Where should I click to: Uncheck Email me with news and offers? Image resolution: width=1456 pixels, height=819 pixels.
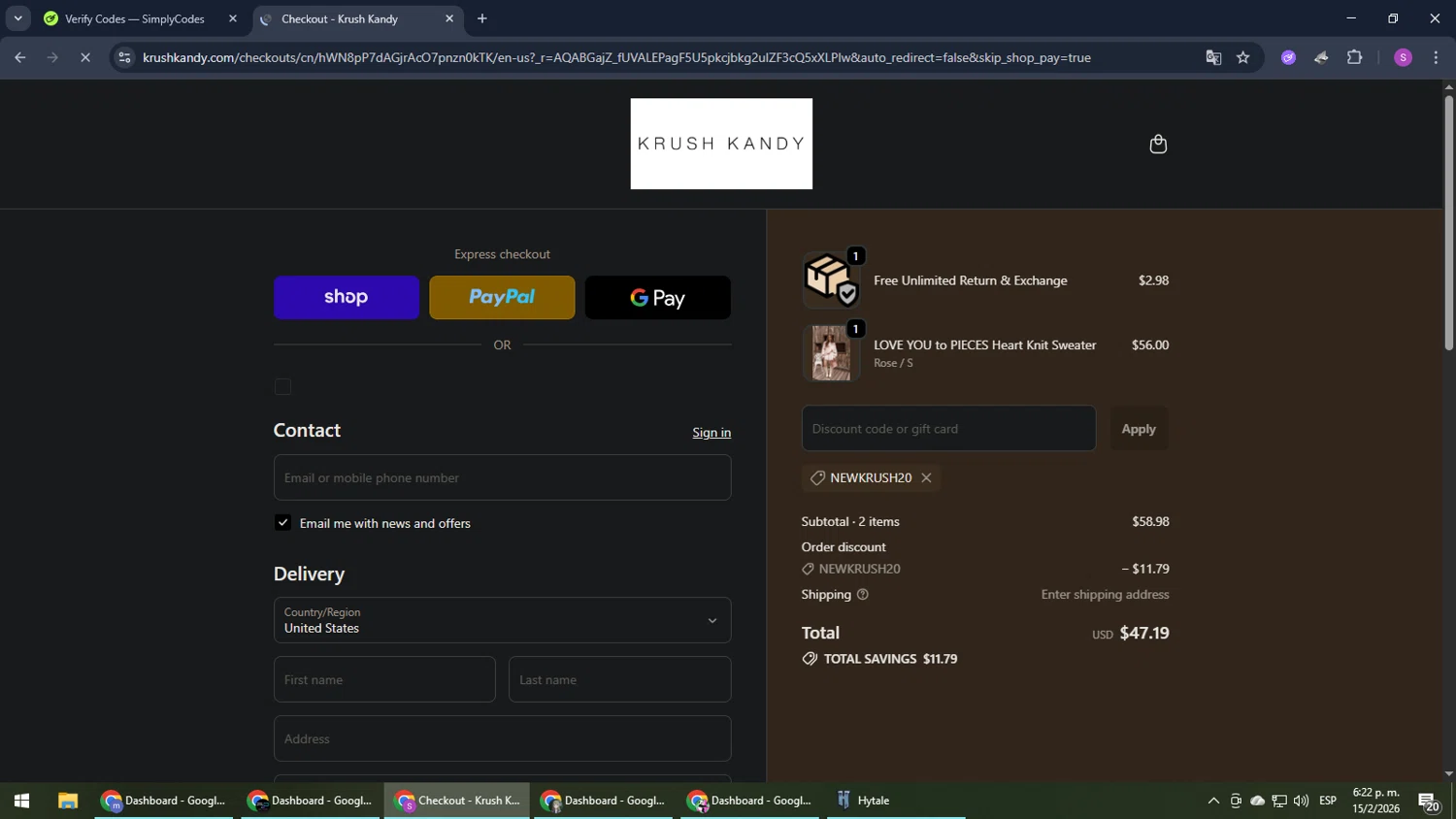282,522
